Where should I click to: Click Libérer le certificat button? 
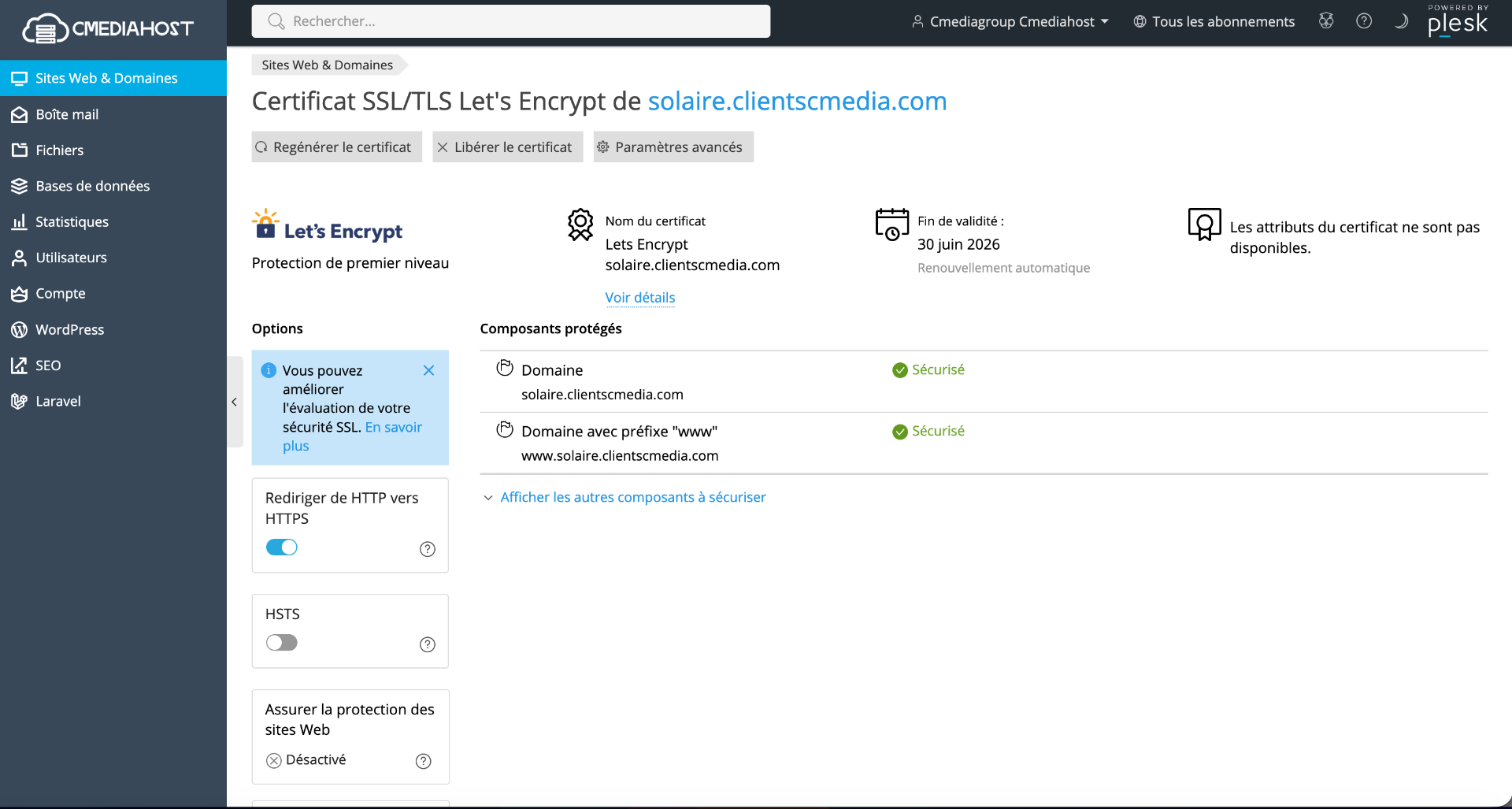(508, 147)
